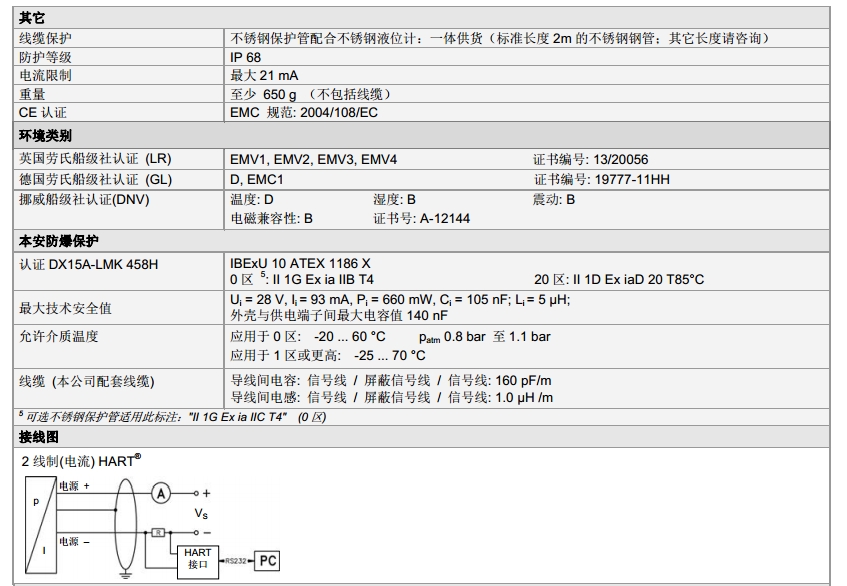Click 2 线制(电流) HART heading
847x586 pixels.
tap(81, 461)
